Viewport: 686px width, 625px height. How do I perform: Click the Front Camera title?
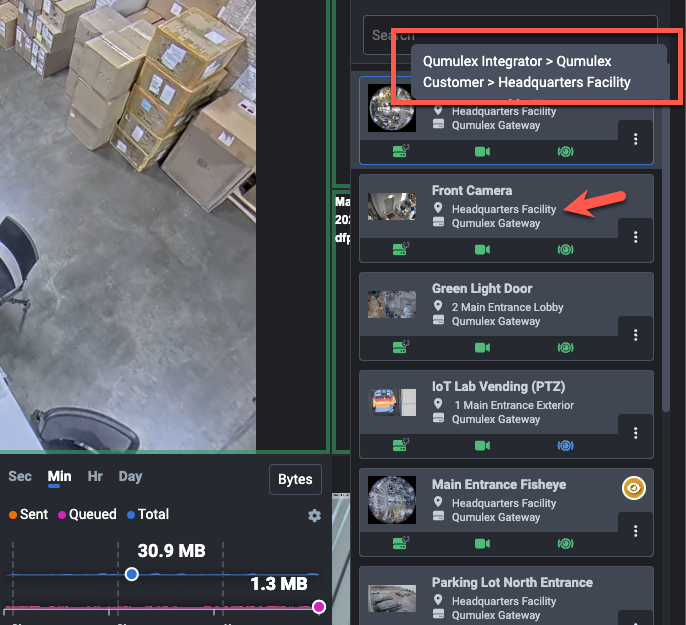pyautogui.click(x=472, y=191)
